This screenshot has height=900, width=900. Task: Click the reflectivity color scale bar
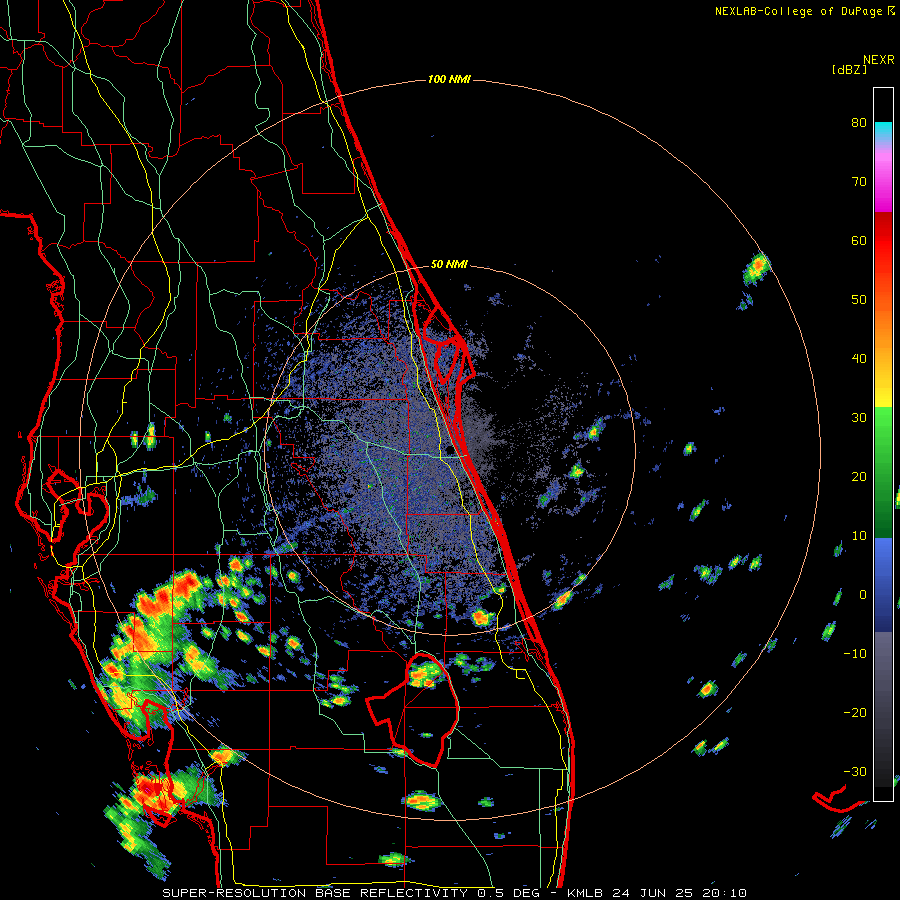[x=883, y=444]
